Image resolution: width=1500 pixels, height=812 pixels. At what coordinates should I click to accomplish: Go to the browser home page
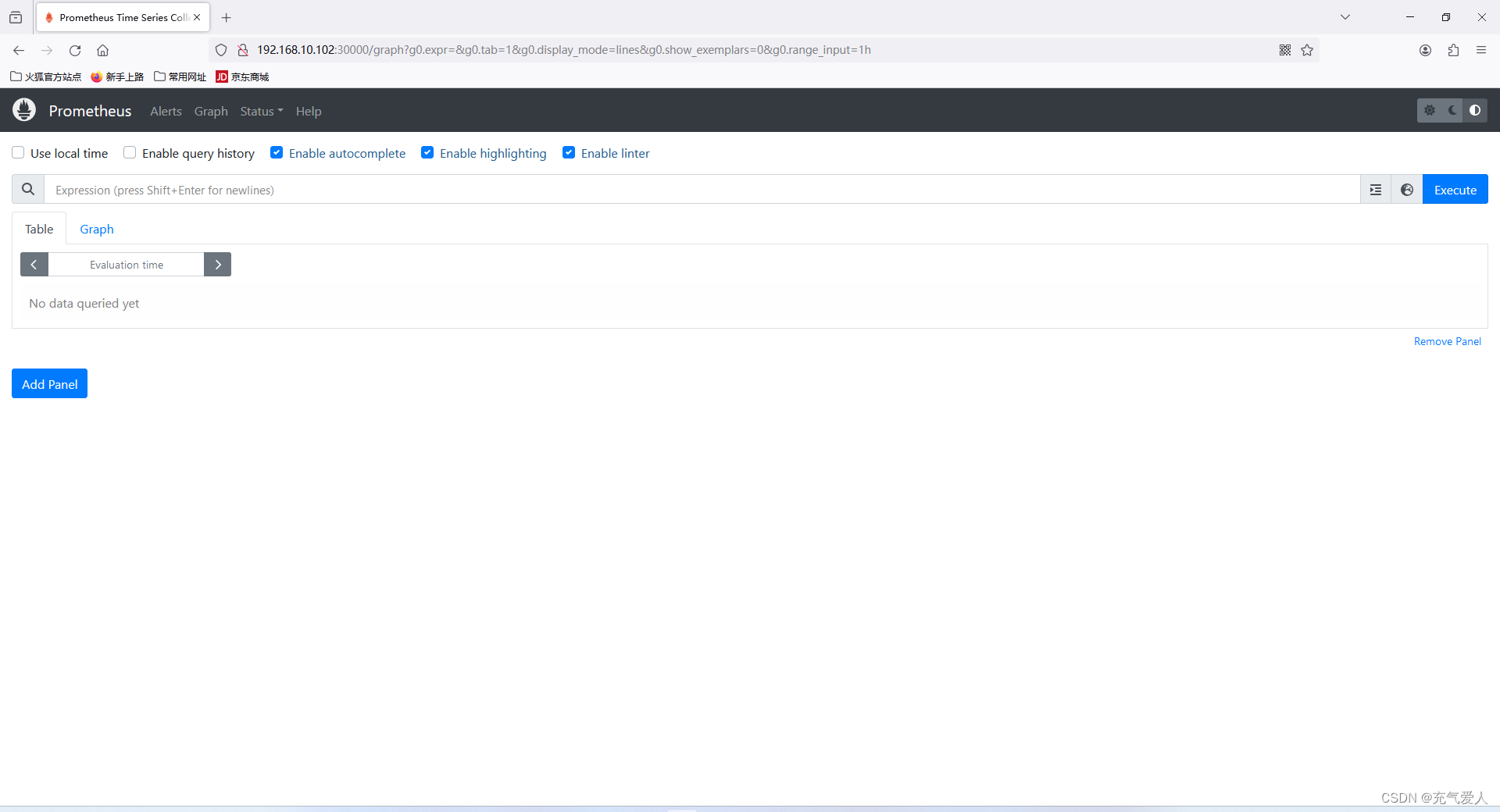102,50
